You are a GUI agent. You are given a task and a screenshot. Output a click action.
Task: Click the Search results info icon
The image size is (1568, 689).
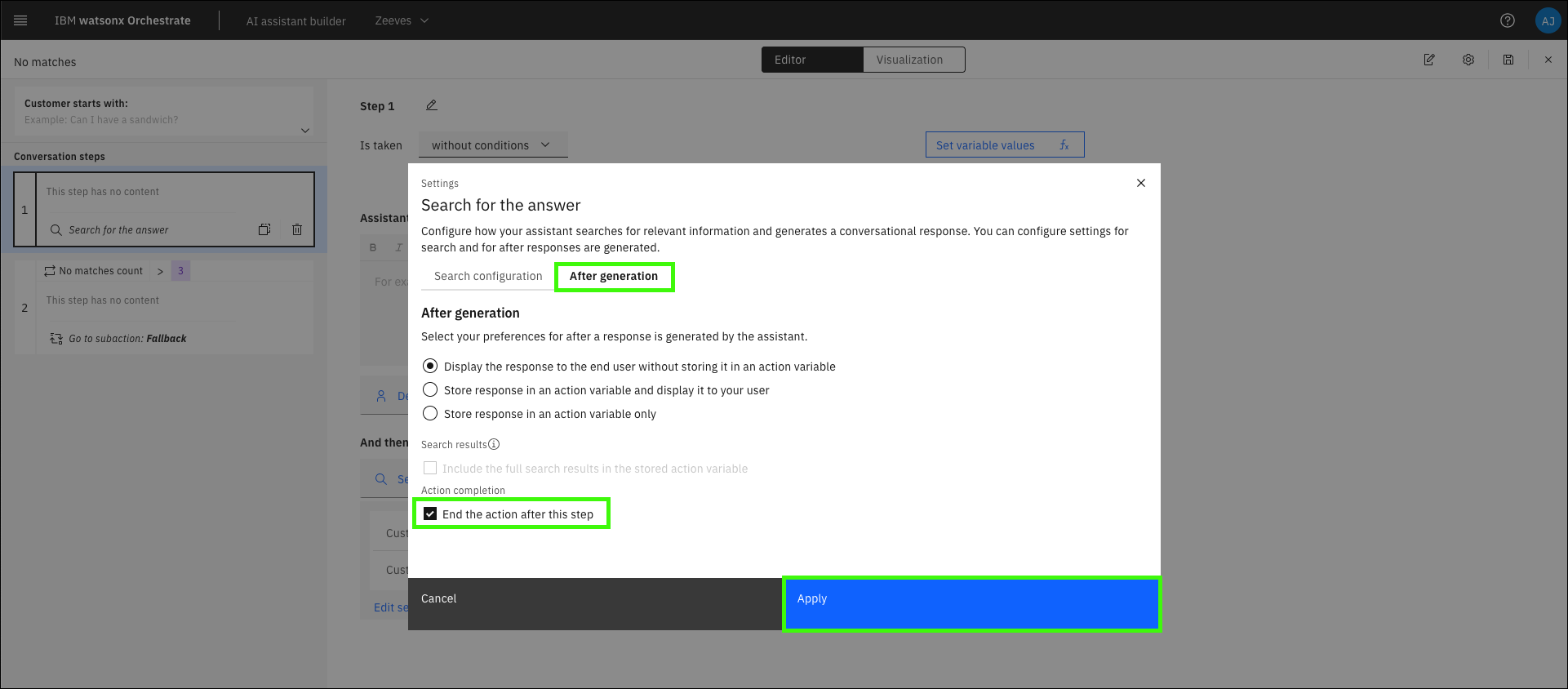[494, 444]
